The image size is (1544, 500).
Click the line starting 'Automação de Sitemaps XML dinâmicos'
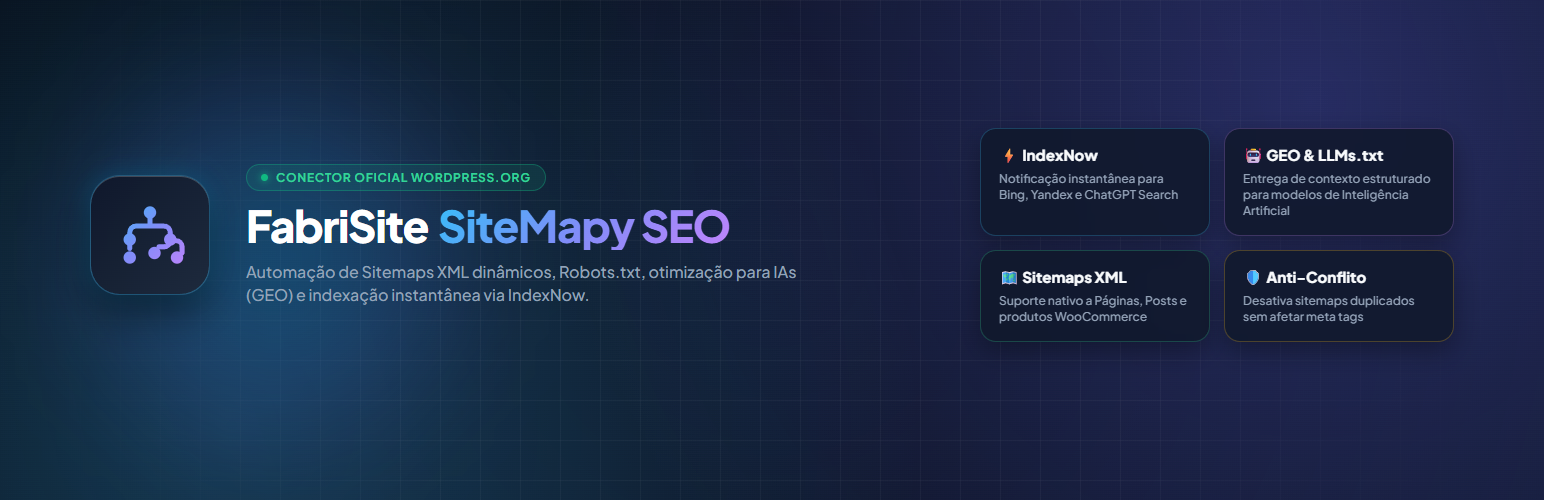(x=521, y=274)
